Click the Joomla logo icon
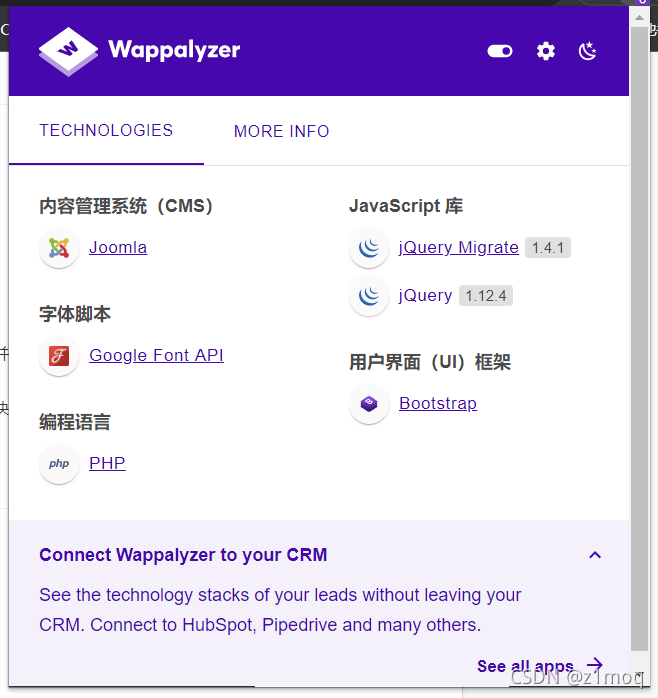658x698 pixels. (59, 248)
